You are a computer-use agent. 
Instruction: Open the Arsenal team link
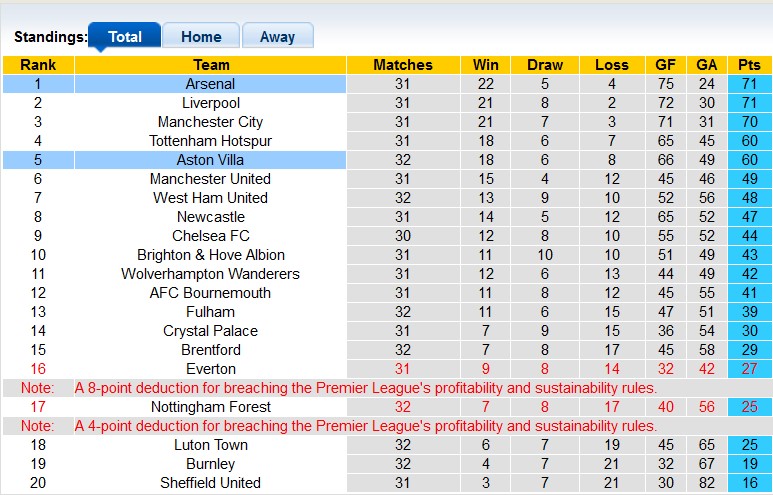coord(211,84)
